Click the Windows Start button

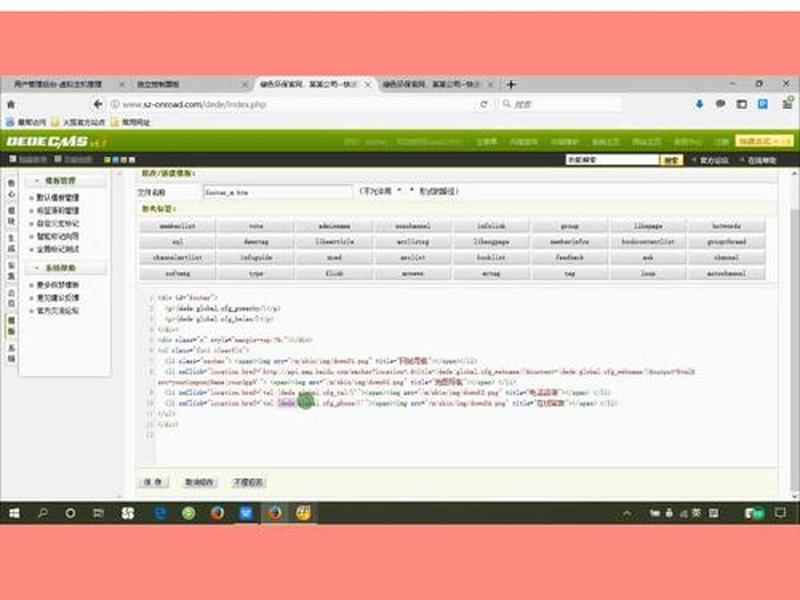click(14, 513)
